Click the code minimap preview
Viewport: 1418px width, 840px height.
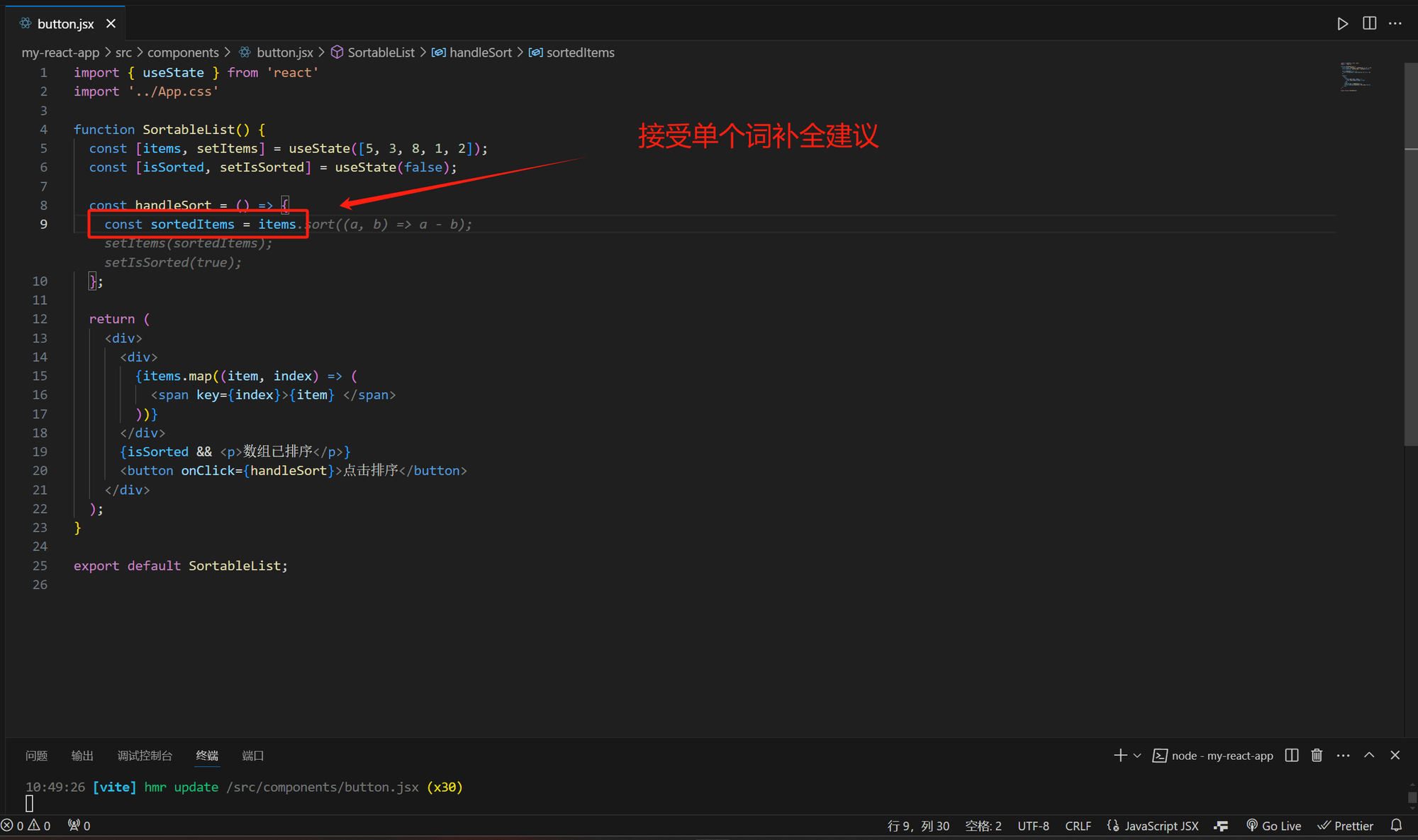pos(1356,77)
